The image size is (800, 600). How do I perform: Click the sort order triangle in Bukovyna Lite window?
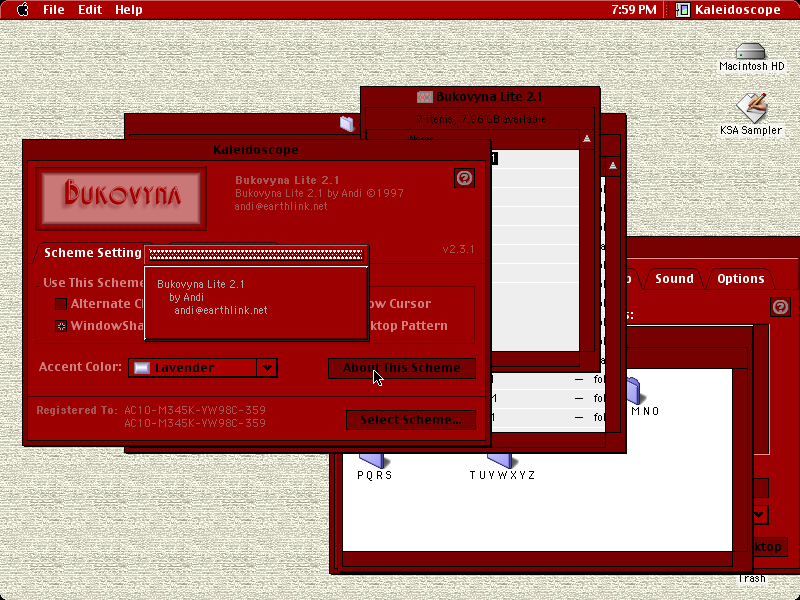(587, 138)
